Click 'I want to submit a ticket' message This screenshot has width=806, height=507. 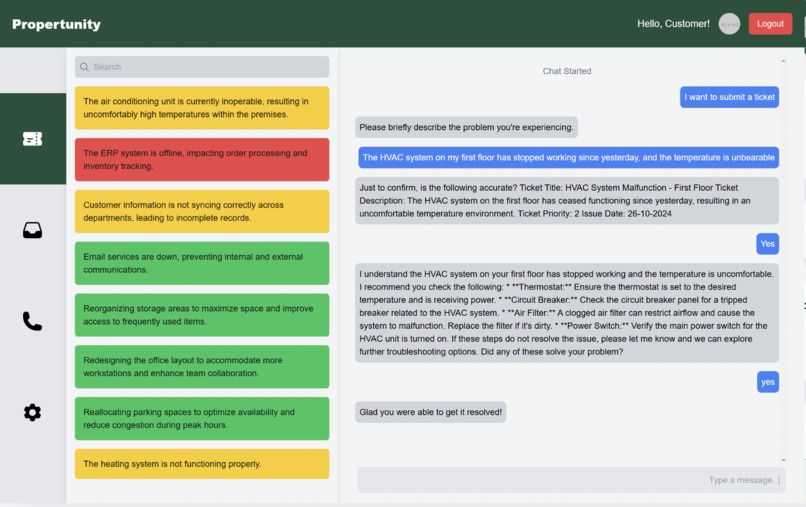coord(729,97)
